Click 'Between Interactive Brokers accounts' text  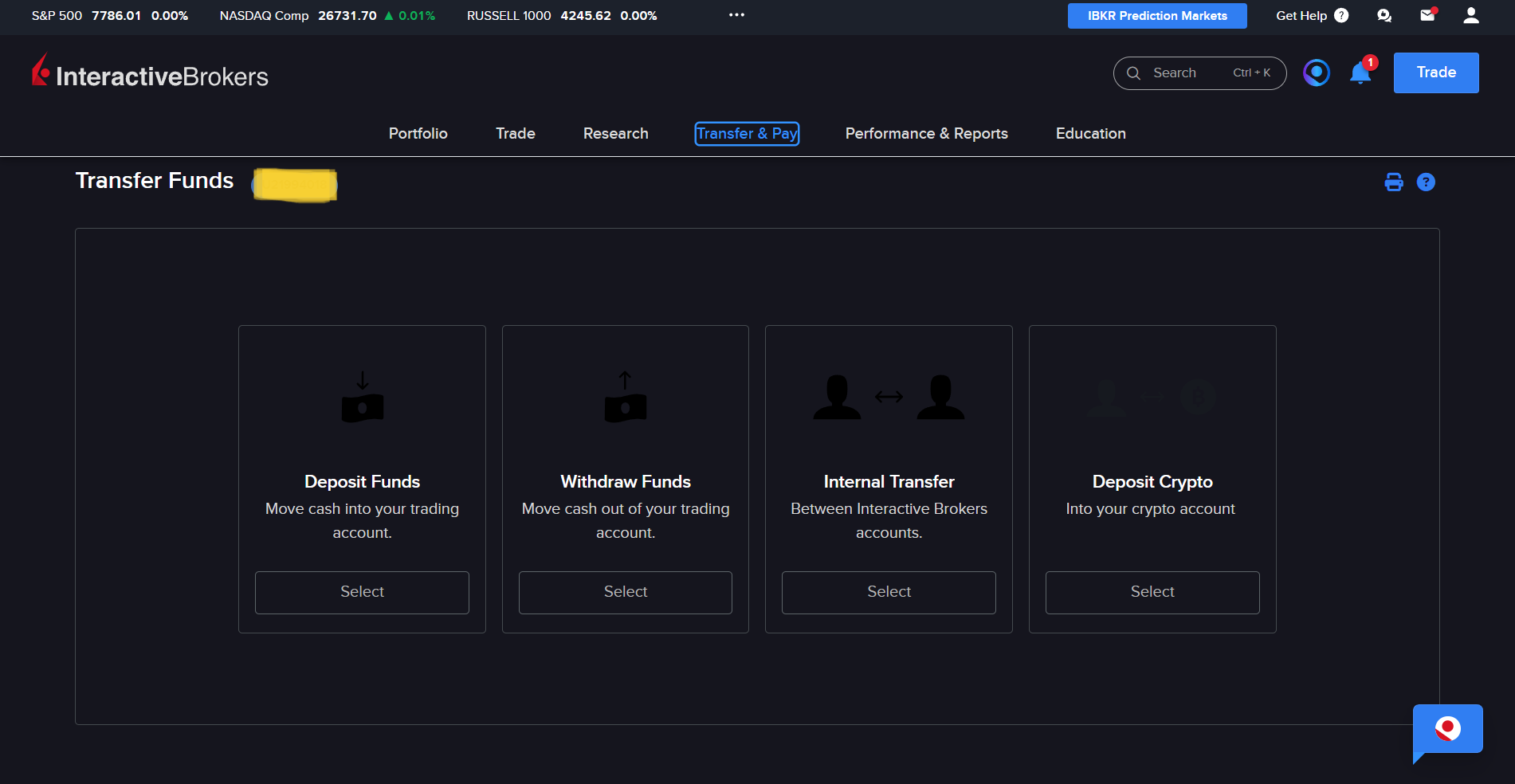pos(889,520)
